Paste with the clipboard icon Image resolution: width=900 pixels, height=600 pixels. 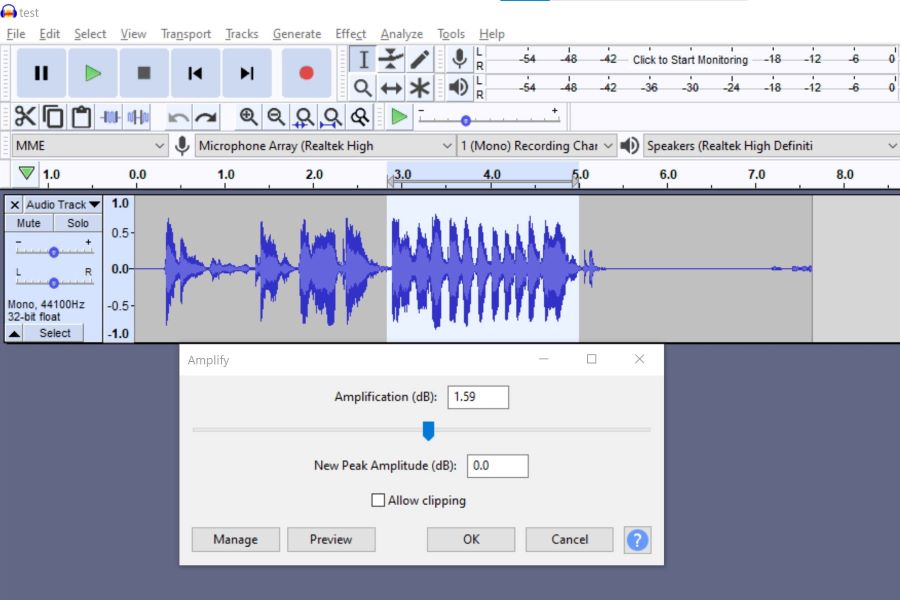81,117
